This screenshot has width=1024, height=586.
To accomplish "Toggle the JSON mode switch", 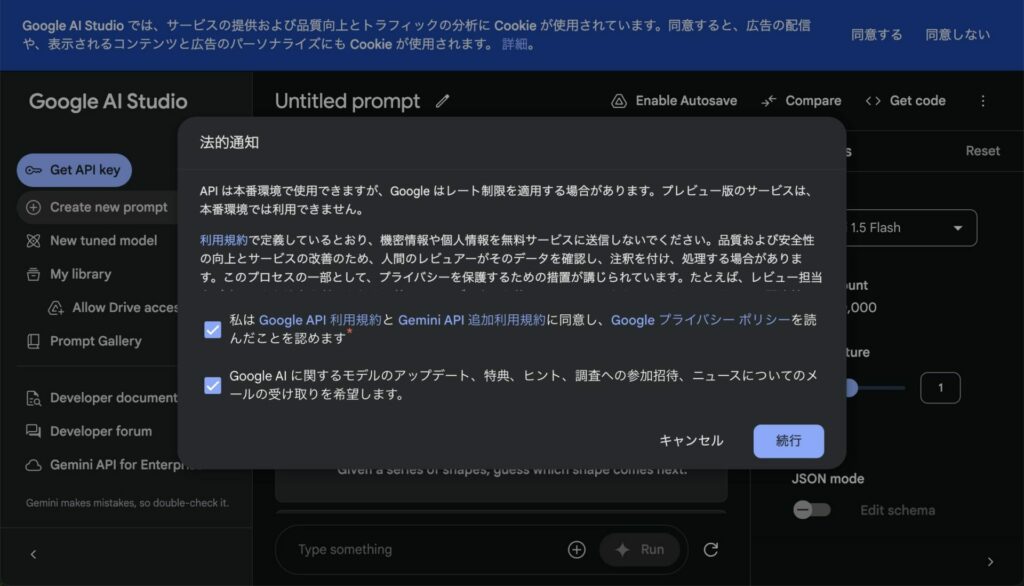I will pyautogui.click(x=812, y=510).
